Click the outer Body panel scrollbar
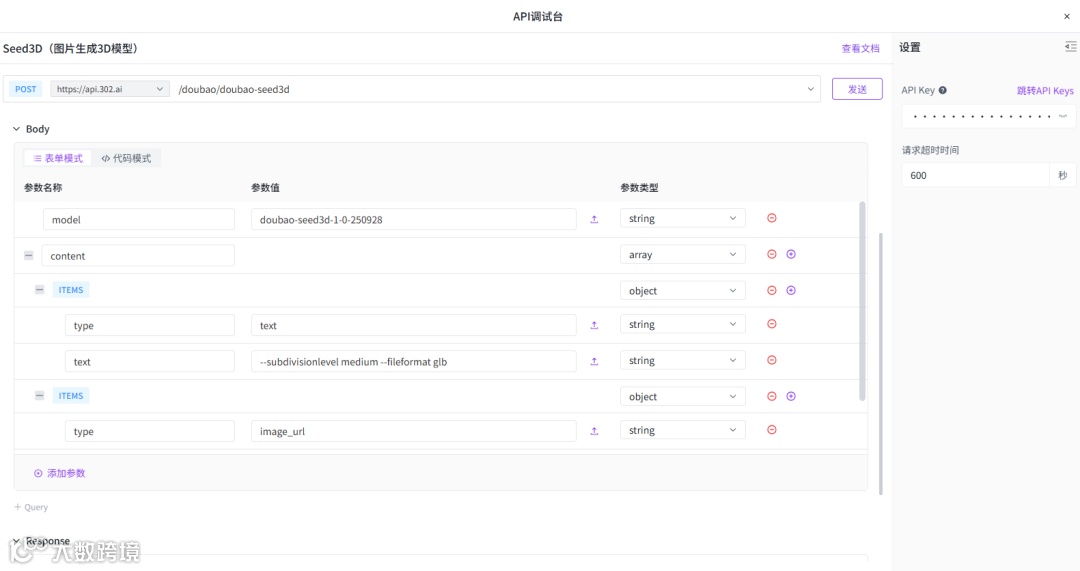1080x571 pixels. pos(880,364)
